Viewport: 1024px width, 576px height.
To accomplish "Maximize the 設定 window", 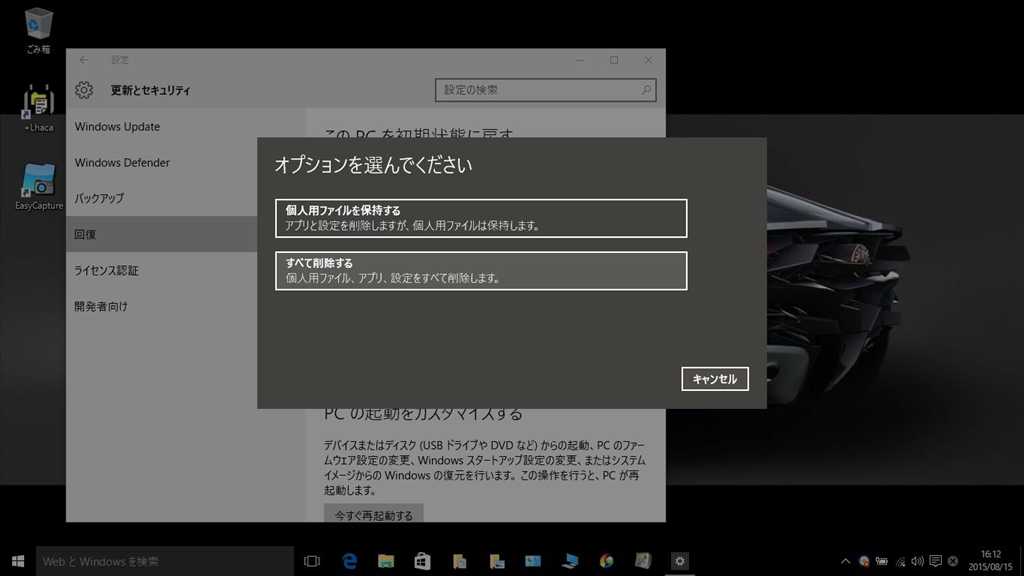I will coord(614,60).
